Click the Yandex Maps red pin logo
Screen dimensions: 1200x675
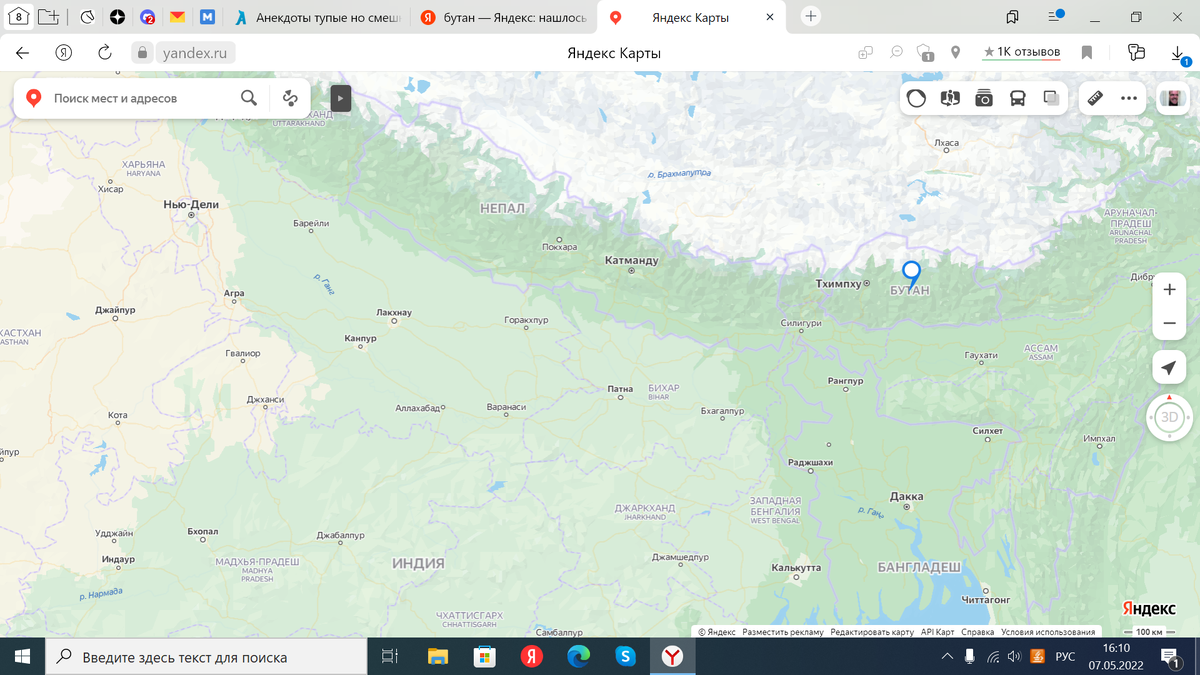click(x=33, y=98)
